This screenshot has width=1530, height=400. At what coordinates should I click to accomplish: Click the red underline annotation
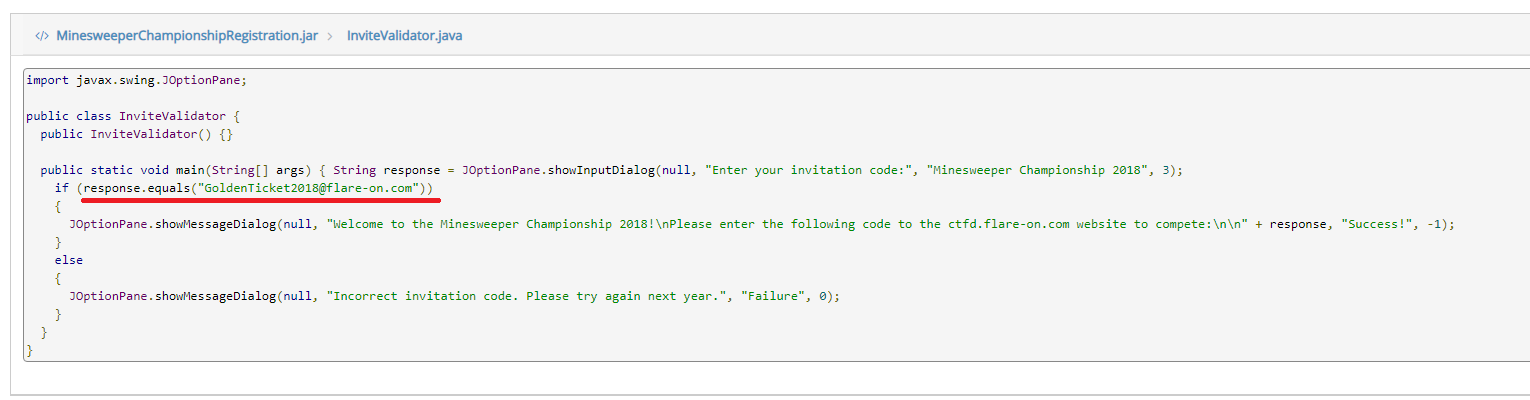pyautogui.click(x=261, y=199)
